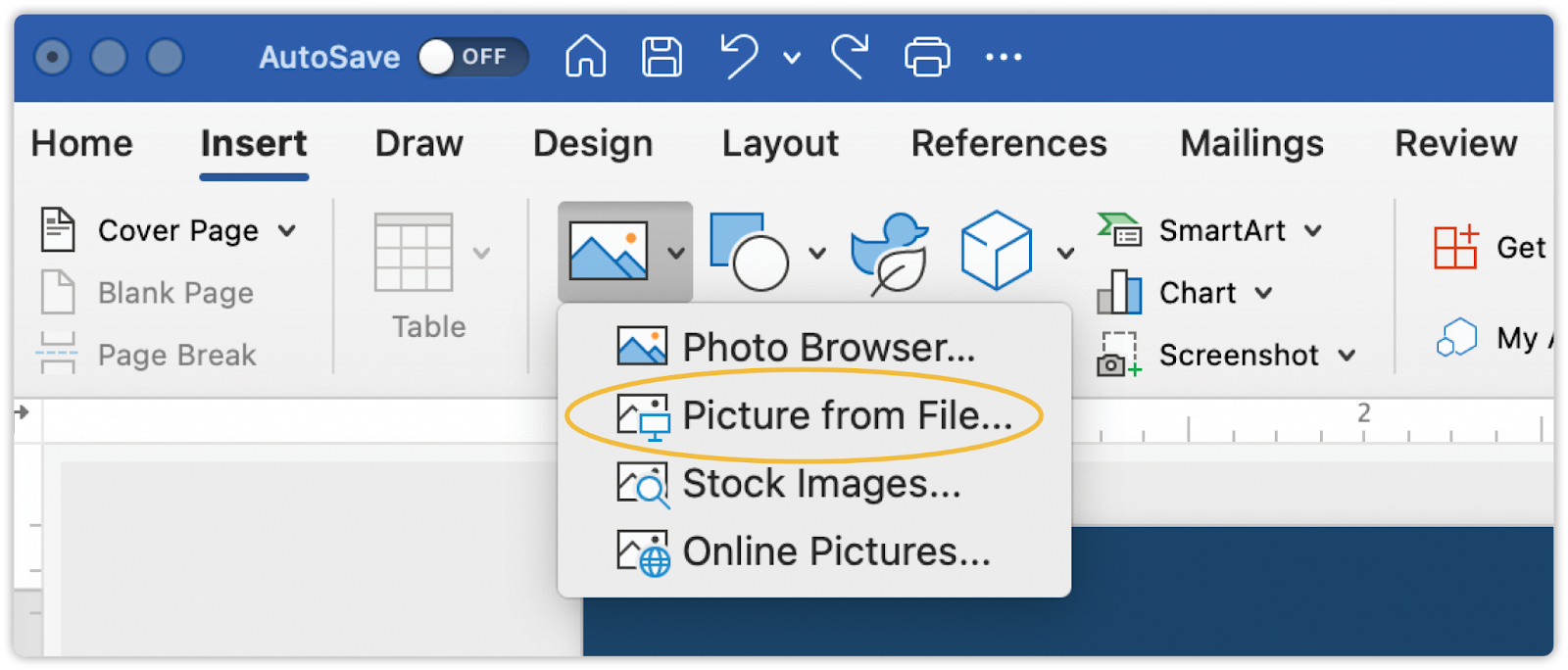Select the Insert tab

pos(254,144)
